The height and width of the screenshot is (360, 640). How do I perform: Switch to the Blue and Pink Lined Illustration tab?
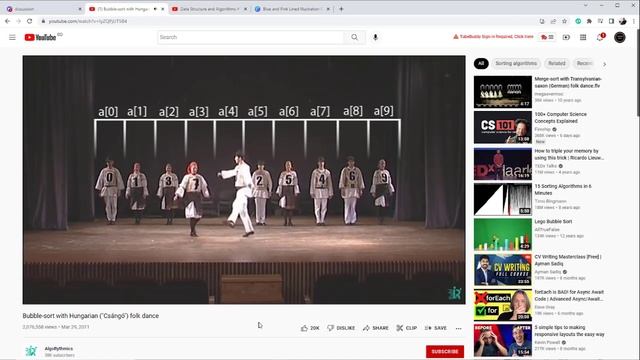292,9
